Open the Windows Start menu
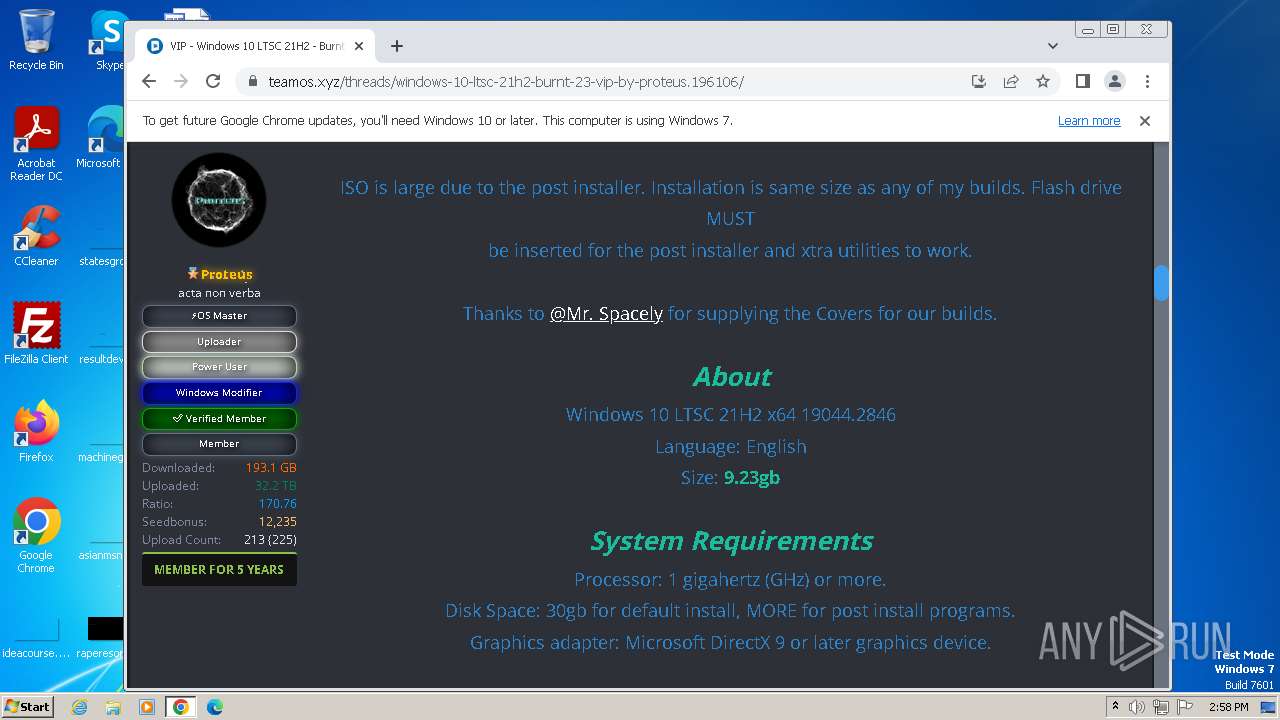 [28, 706]
